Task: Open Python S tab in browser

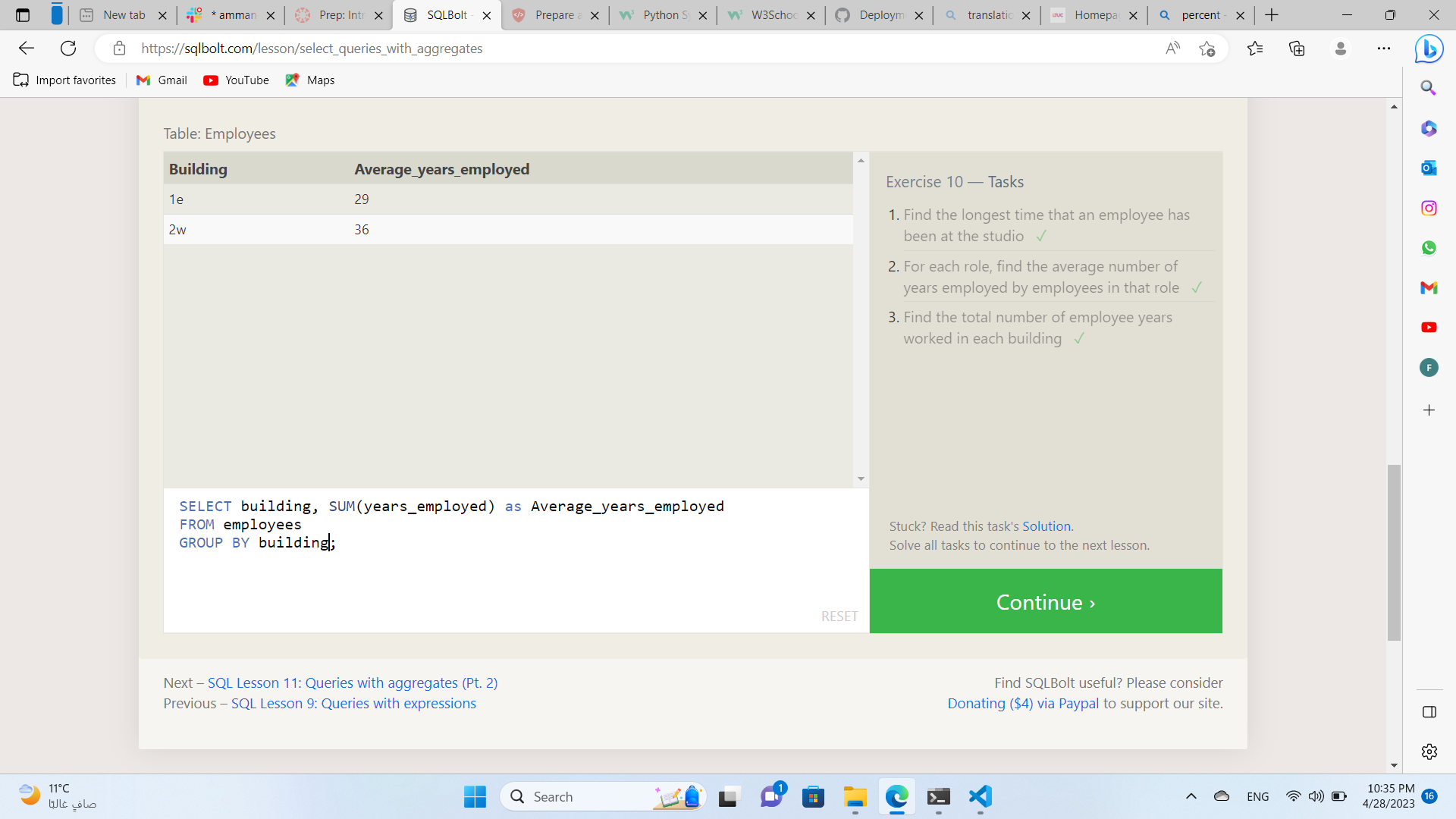Action: [x=656, y=15]
